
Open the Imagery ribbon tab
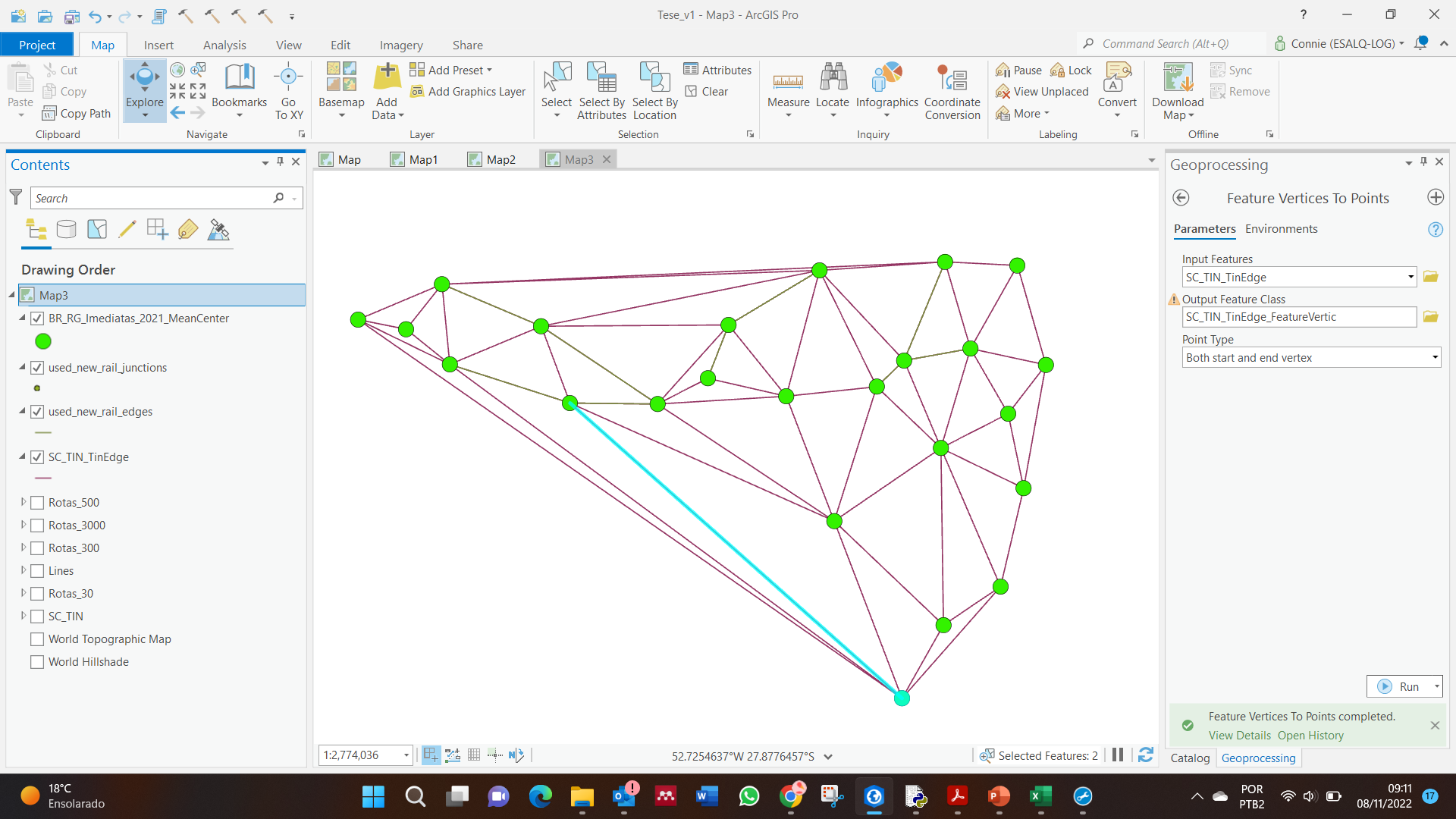(x=401, y=45)
